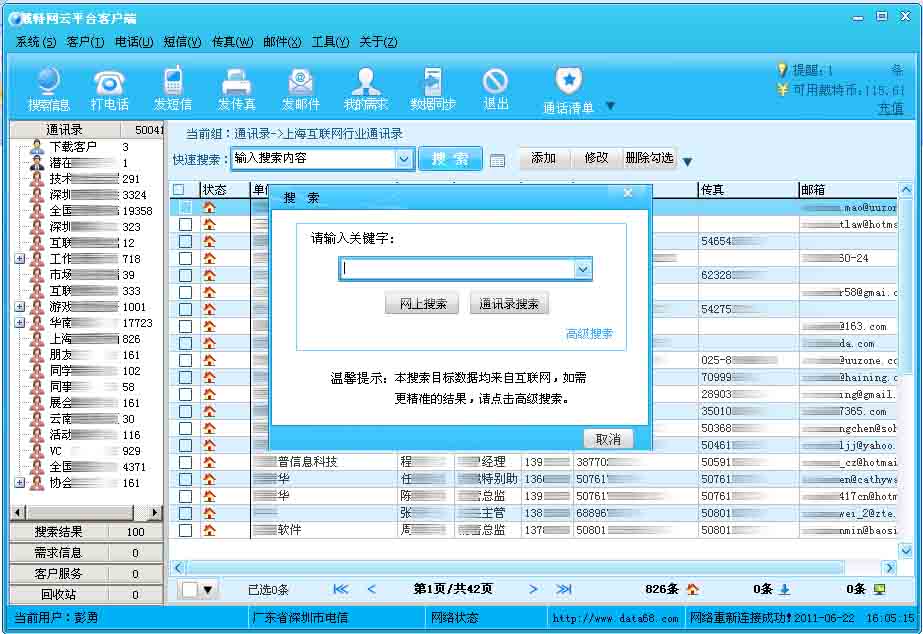Go to next page with the pagination arrow
Image resolution: width=923 pixels, height=634 pixels.
(x=532, y=589)
